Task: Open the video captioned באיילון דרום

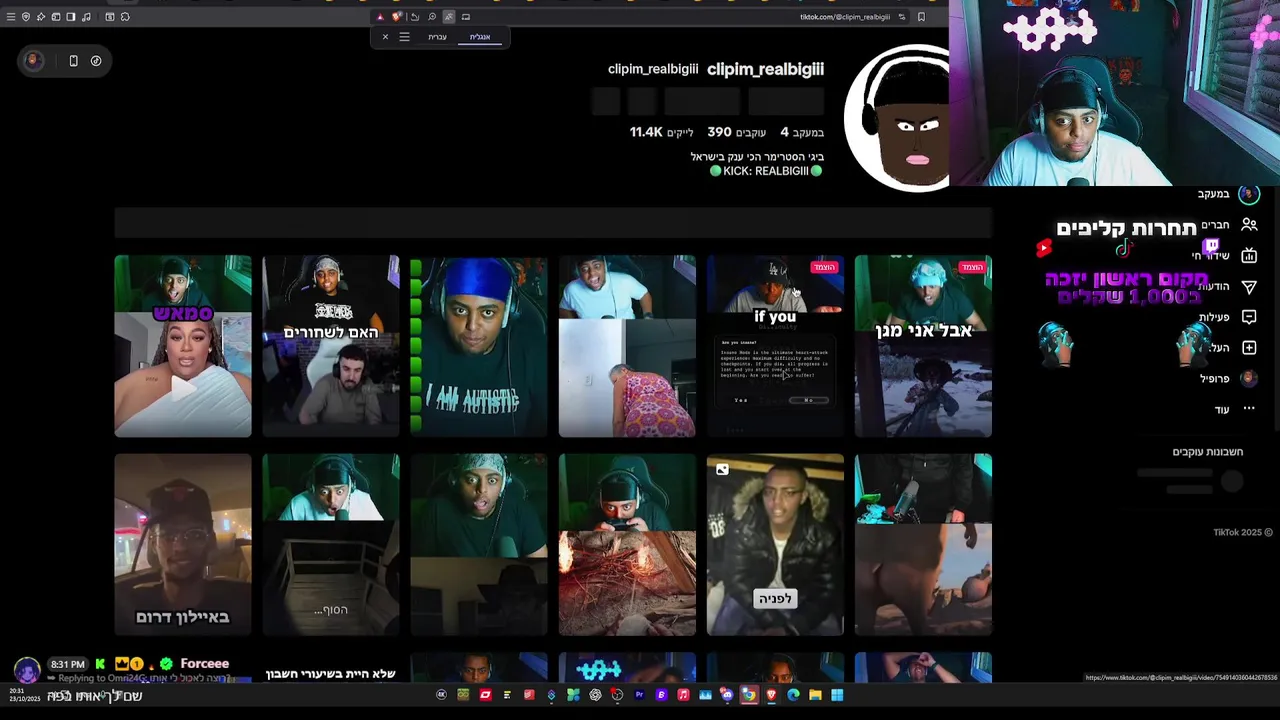Action: [x=183, y=545]
